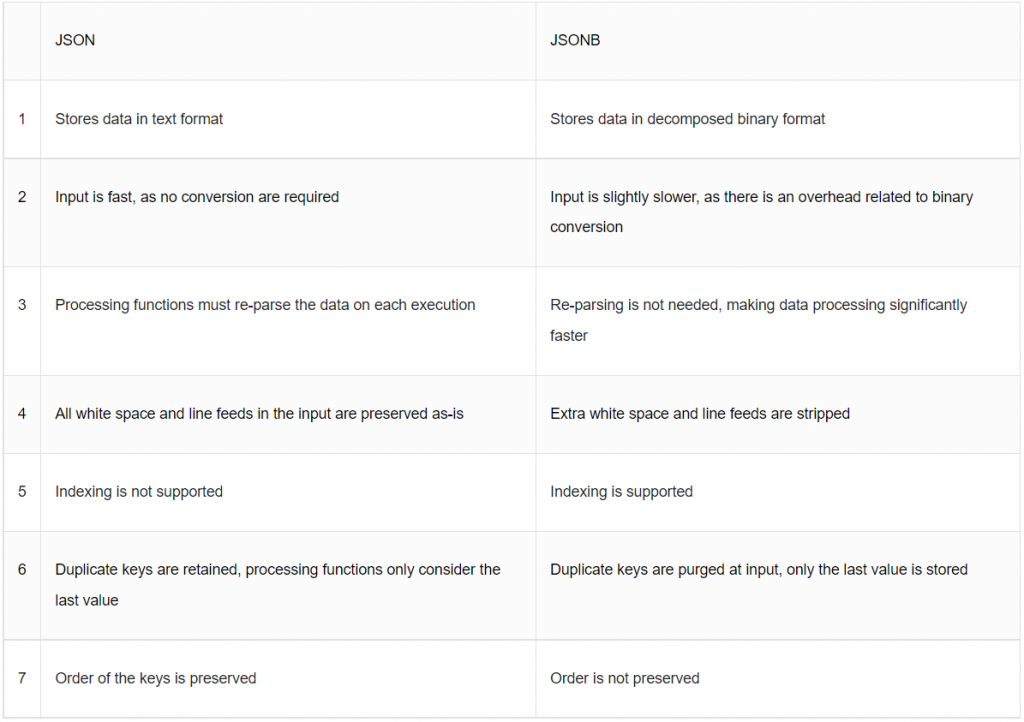The width and height of the screenshot is (1024, 722).
Task: Click 'Order is not preserved' cell
Action: click(624, 678)
